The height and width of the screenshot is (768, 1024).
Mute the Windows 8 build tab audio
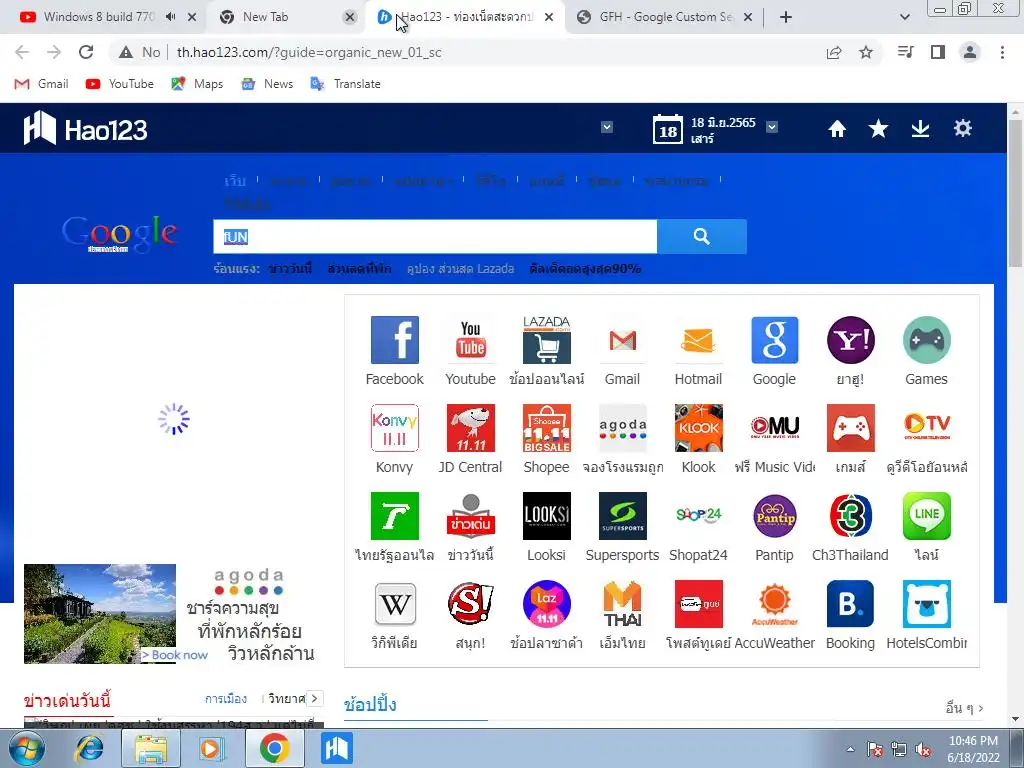tap(170, 17)
